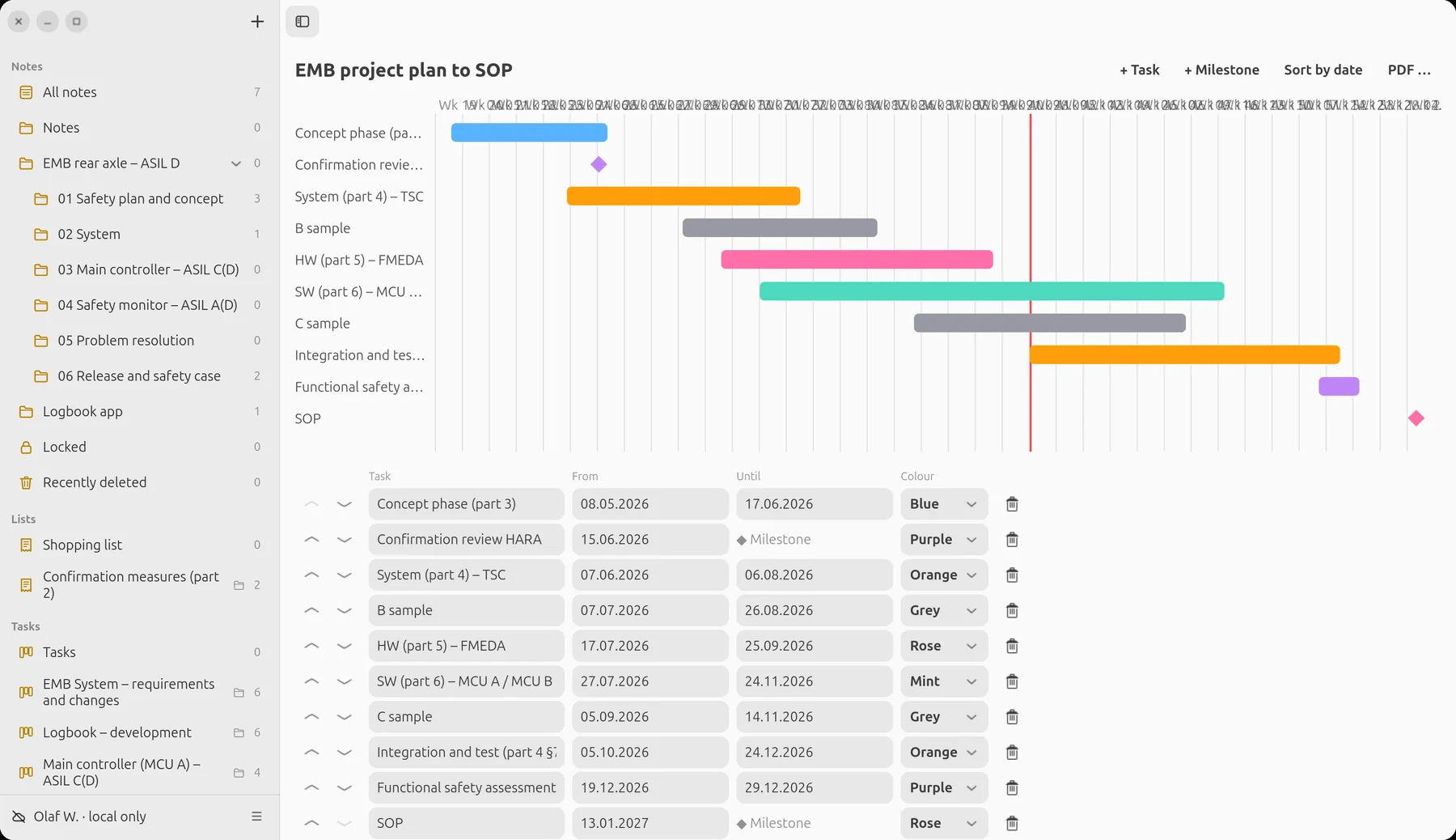
Task: Click Sort by date
Action: point(1323,70)
